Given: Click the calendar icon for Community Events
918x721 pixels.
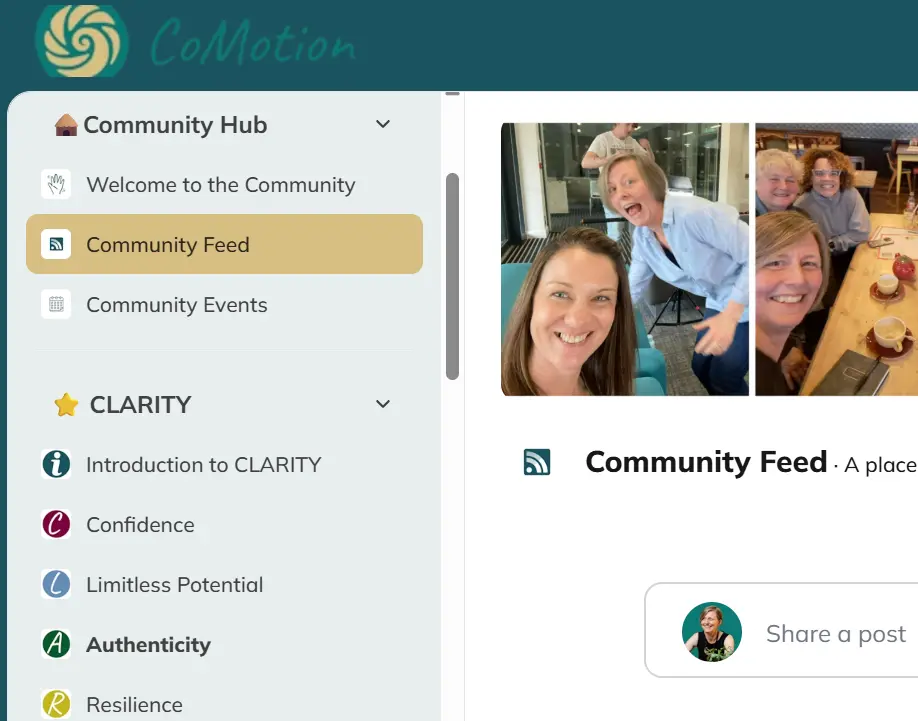Looking at the screenshot, I should coord(56,304).
